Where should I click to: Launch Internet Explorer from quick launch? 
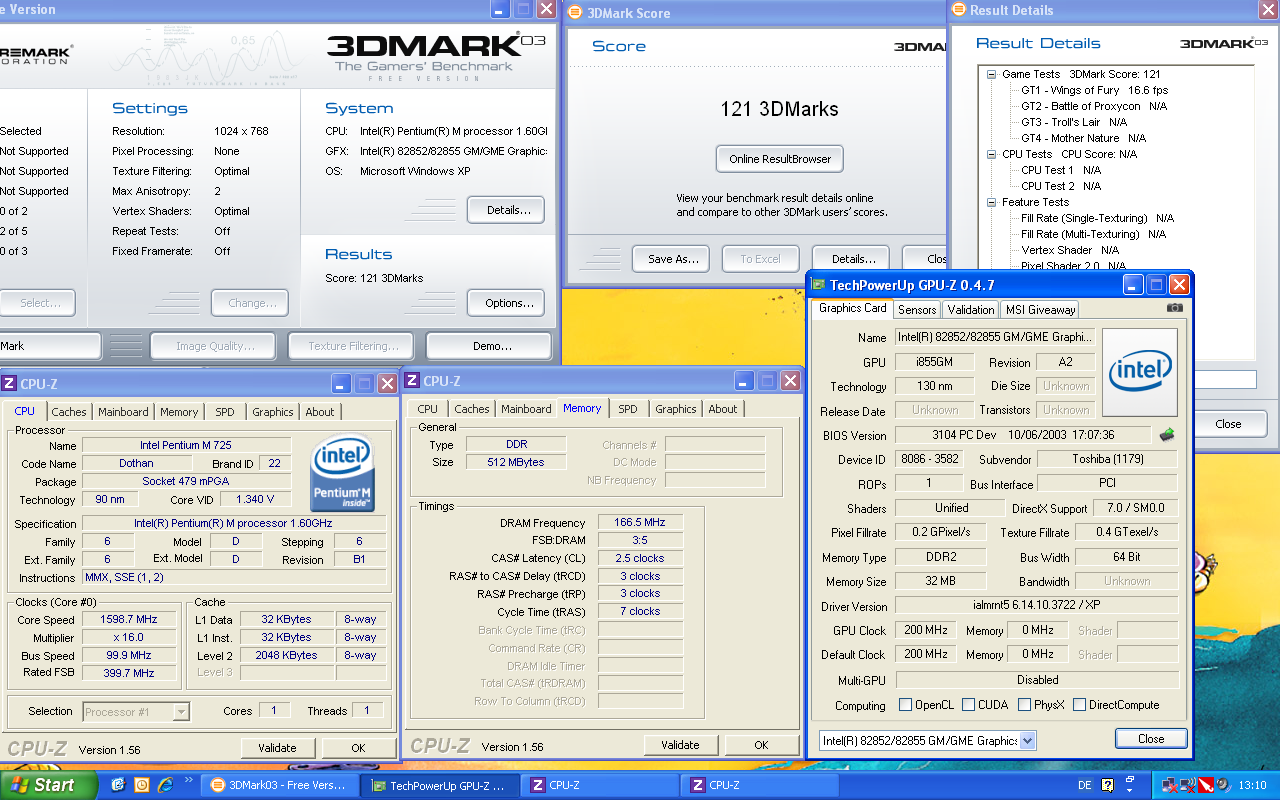click(165, 785)
